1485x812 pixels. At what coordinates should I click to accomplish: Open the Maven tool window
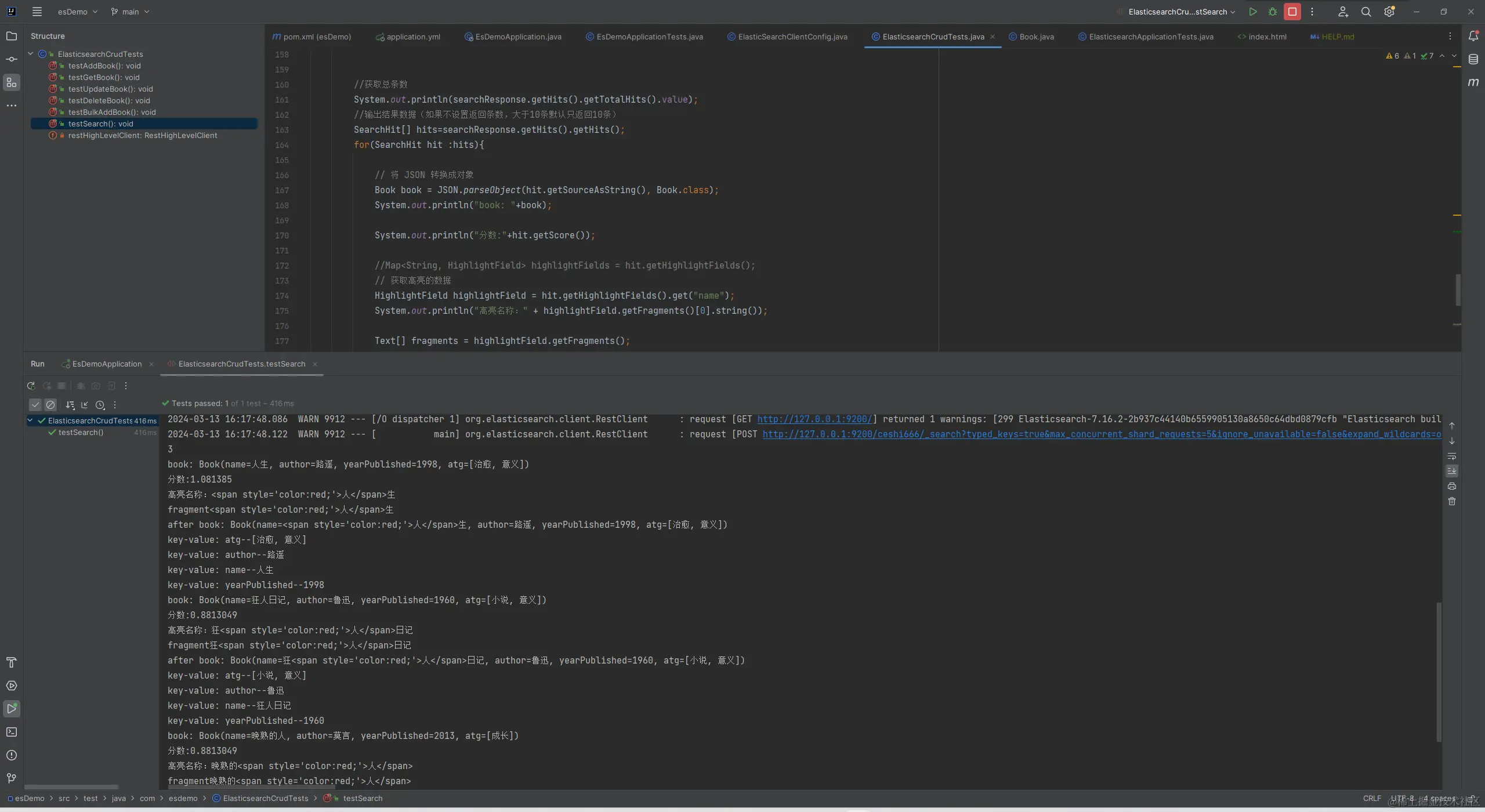1473,82
